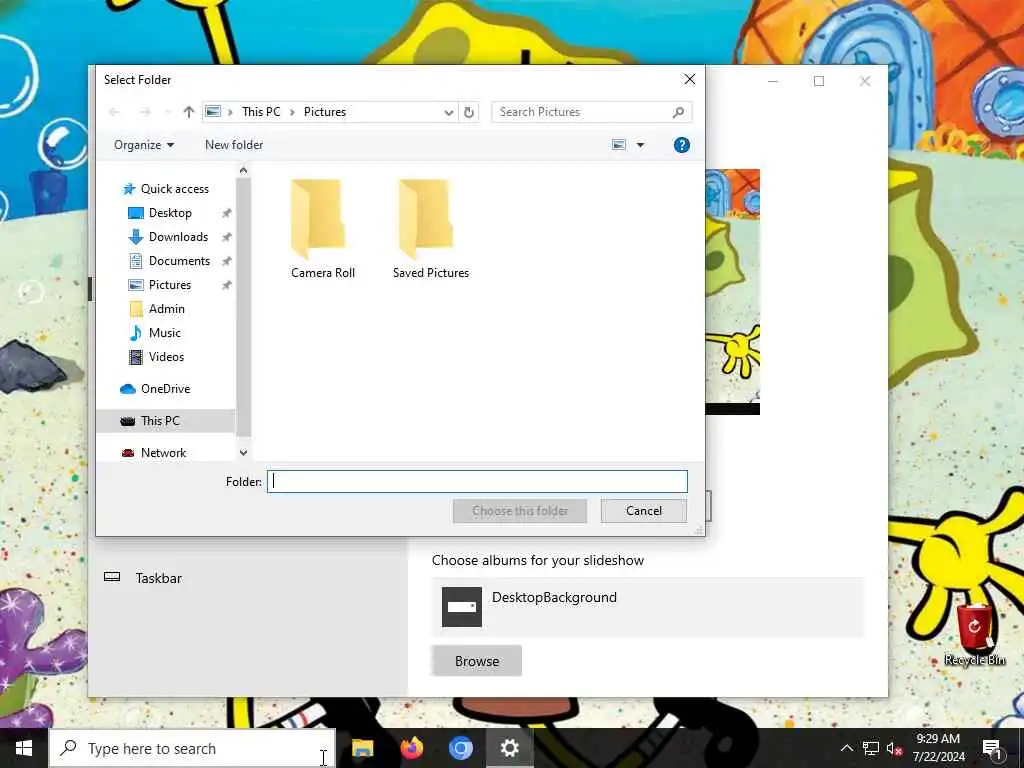This screenshot has width=1024, height=768.
Task: Open the Chromium browser taskbar icon
Action: [460, 748]
